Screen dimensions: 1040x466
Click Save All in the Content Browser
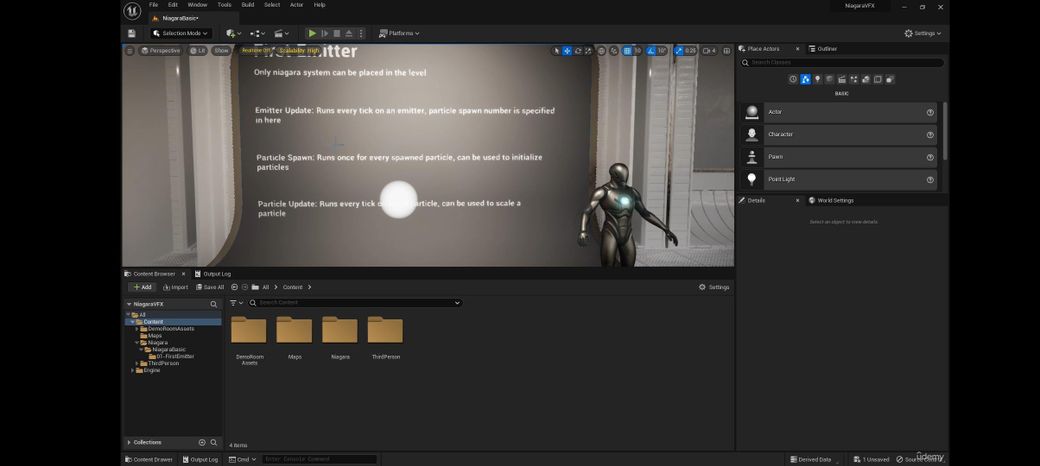209,287
